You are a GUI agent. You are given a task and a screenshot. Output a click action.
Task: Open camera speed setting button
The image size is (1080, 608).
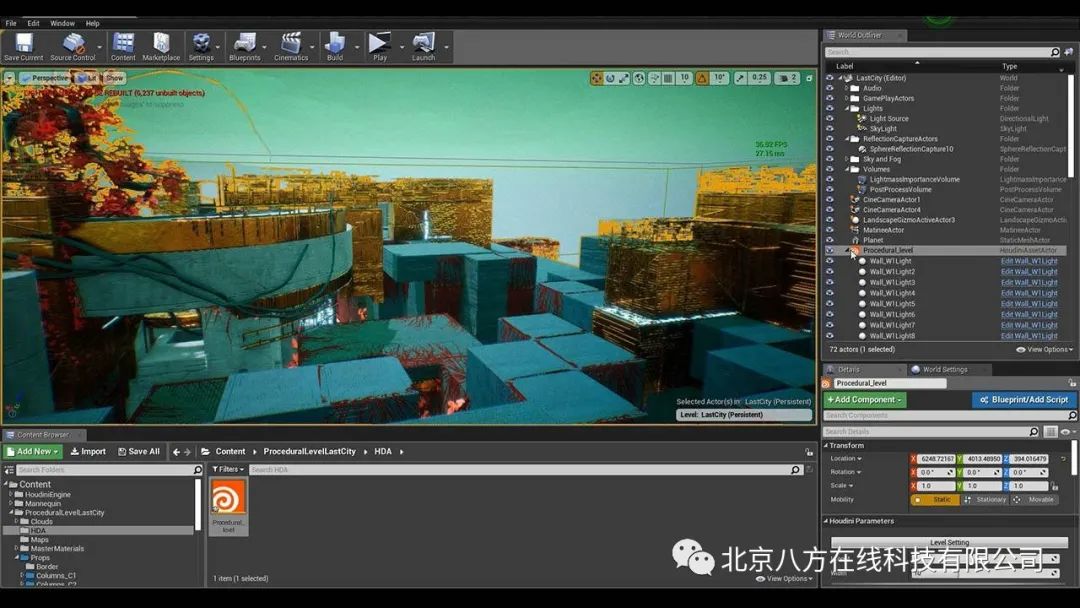click(787, 78)
